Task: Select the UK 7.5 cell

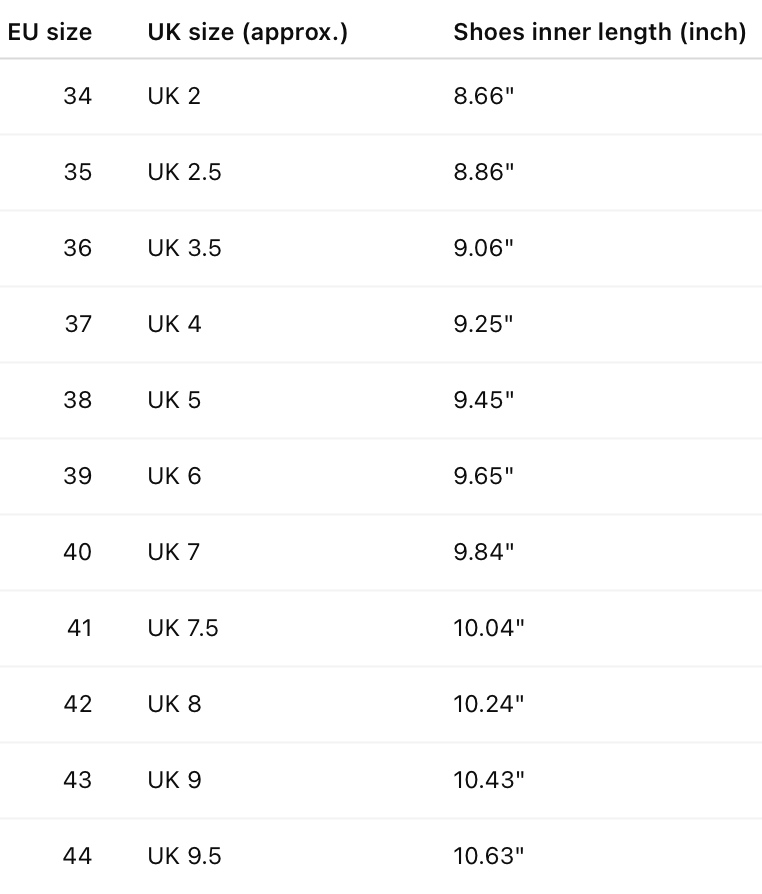Action: (183, 628)
